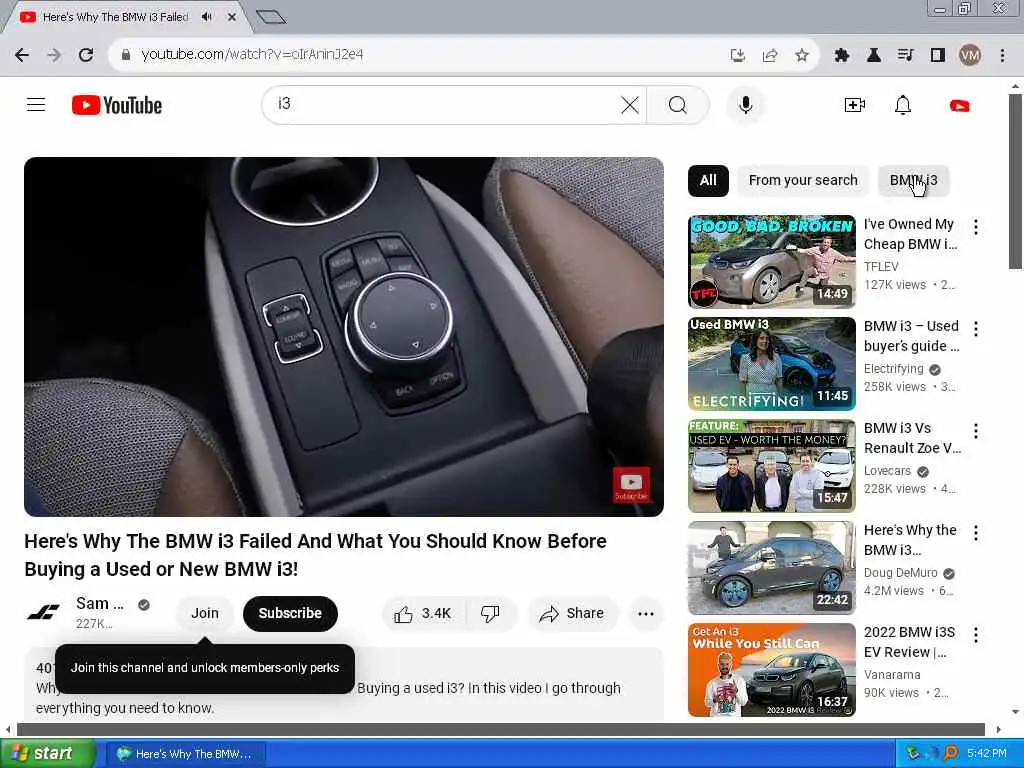Click the browser forward arrow
The width and height of the screenshot is (1024, 768).
pyautogui.click(x=54, y=55)
